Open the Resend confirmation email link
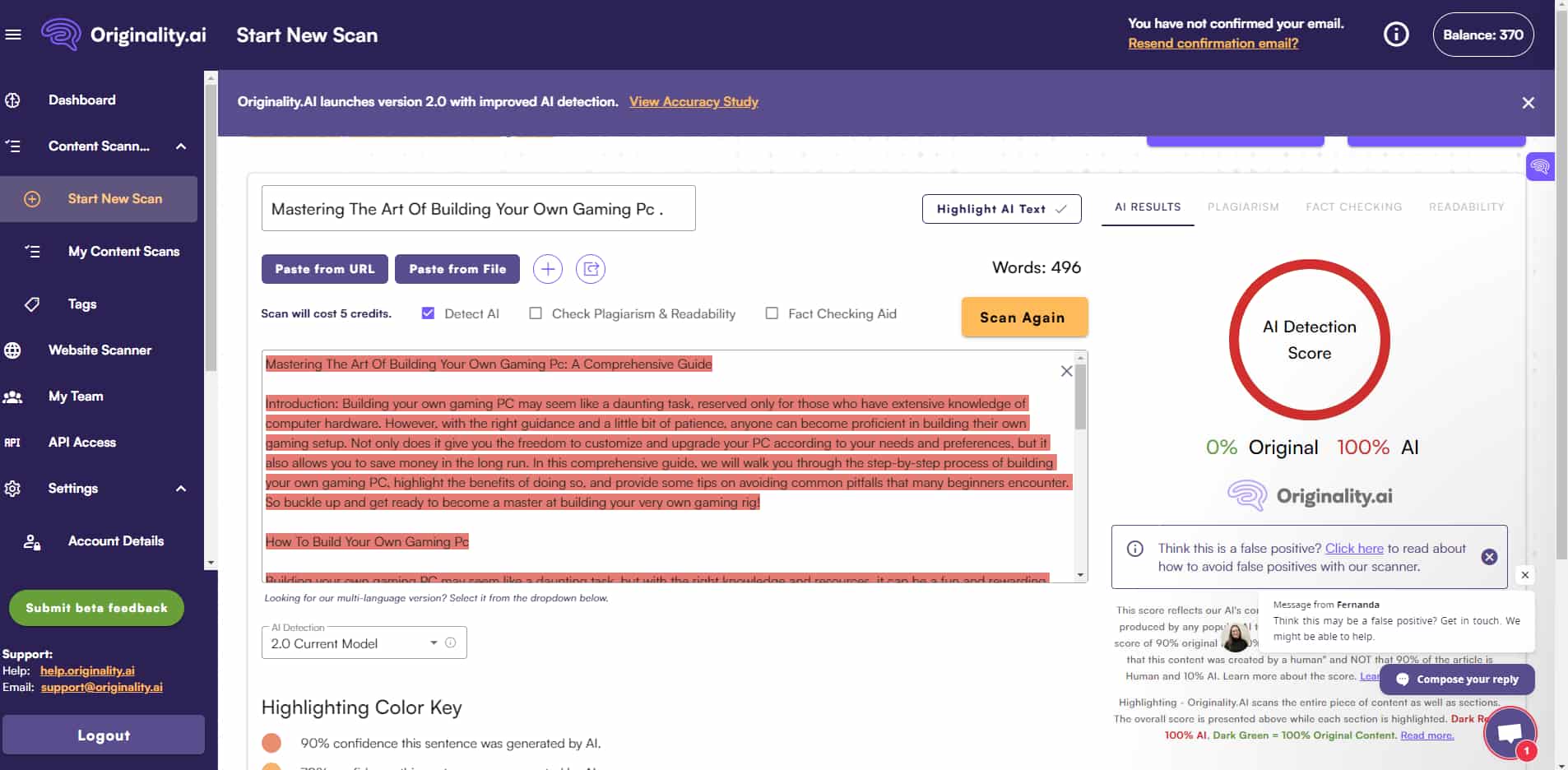 coord(1213,43)
